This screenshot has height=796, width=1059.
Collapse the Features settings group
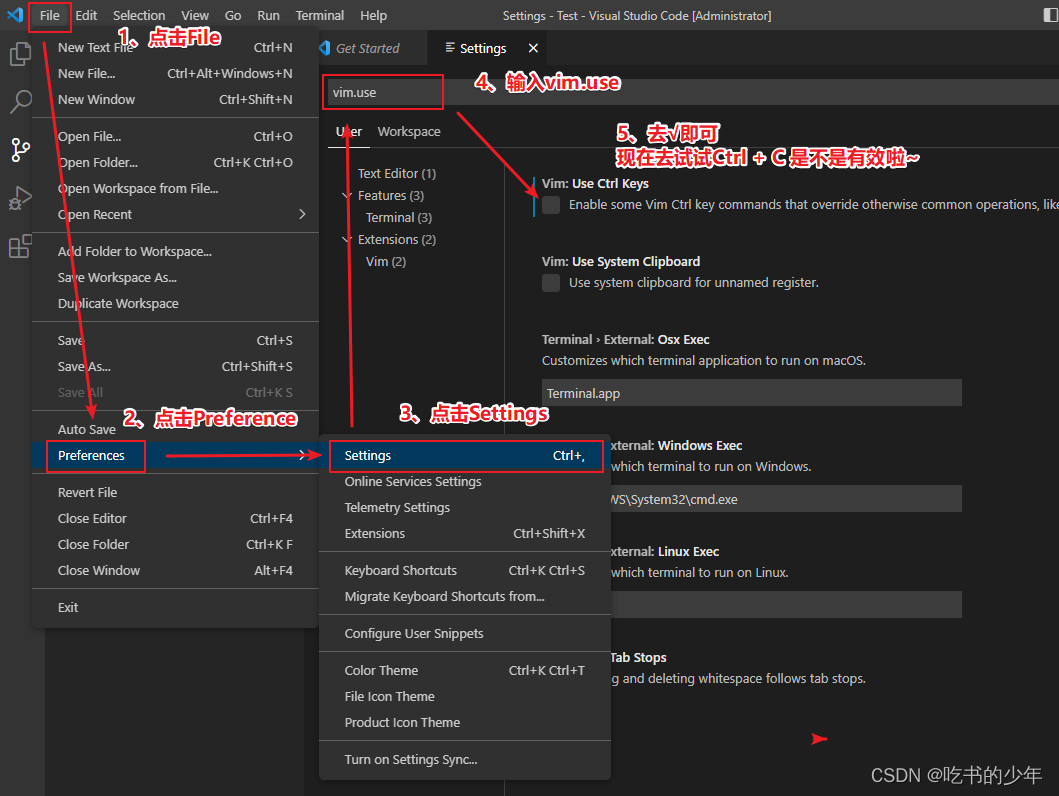click(346, 196)
